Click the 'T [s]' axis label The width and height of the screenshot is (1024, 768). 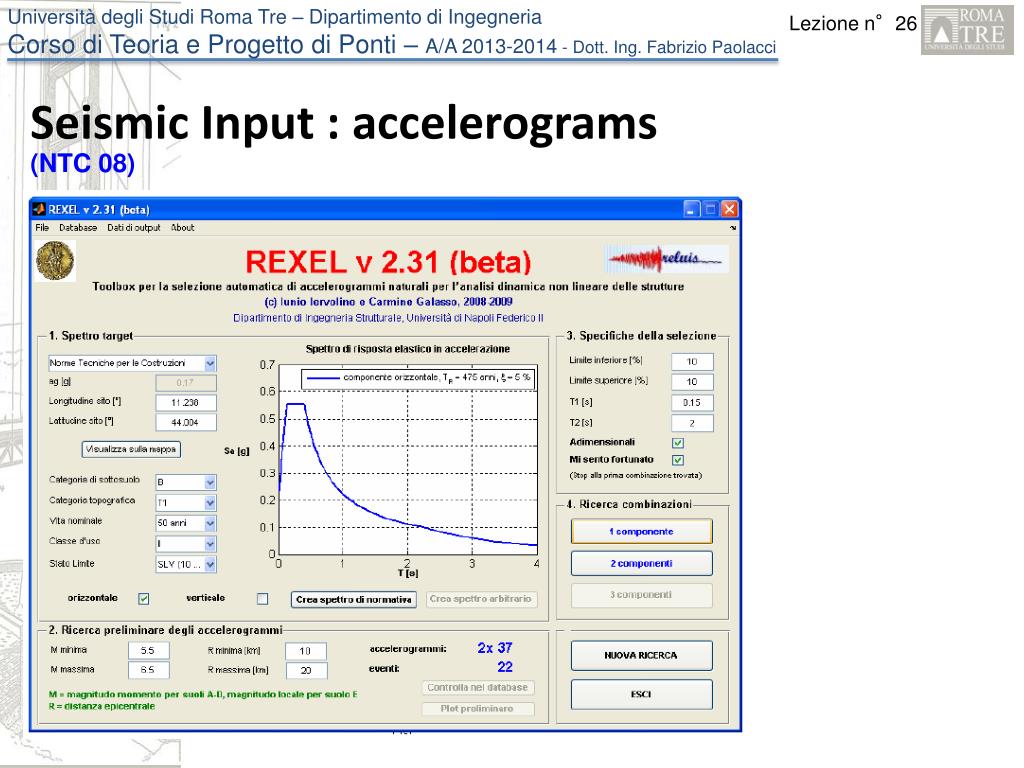408,573
